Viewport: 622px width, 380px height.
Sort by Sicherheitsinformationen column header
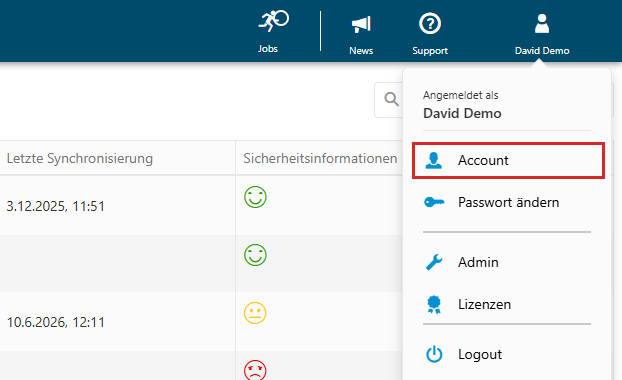pyautogui.click(x=320, y=159)
